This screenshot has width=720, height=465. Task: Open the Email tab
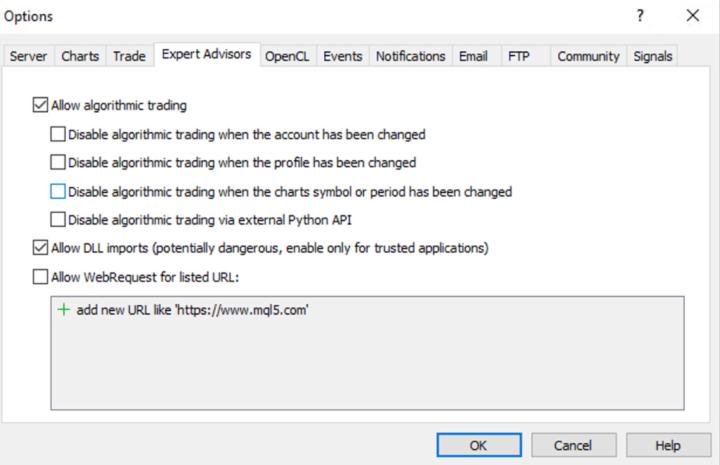click(473, 57)
